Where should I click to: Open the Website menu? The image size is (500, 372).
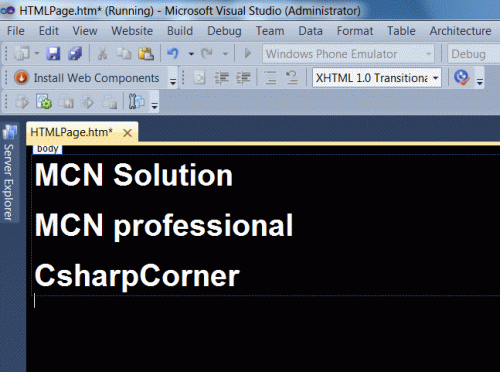132,31
